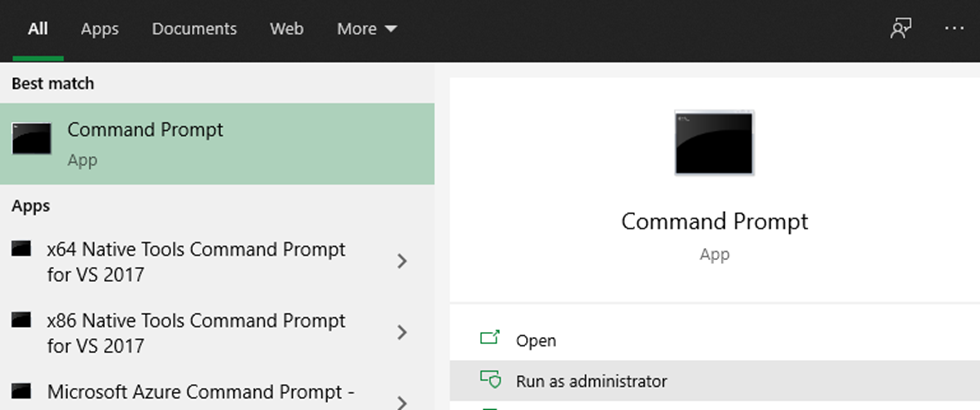Click the Open arrow icon
Image resolution: width=980 pixels, height=410 pixels.
490,339
